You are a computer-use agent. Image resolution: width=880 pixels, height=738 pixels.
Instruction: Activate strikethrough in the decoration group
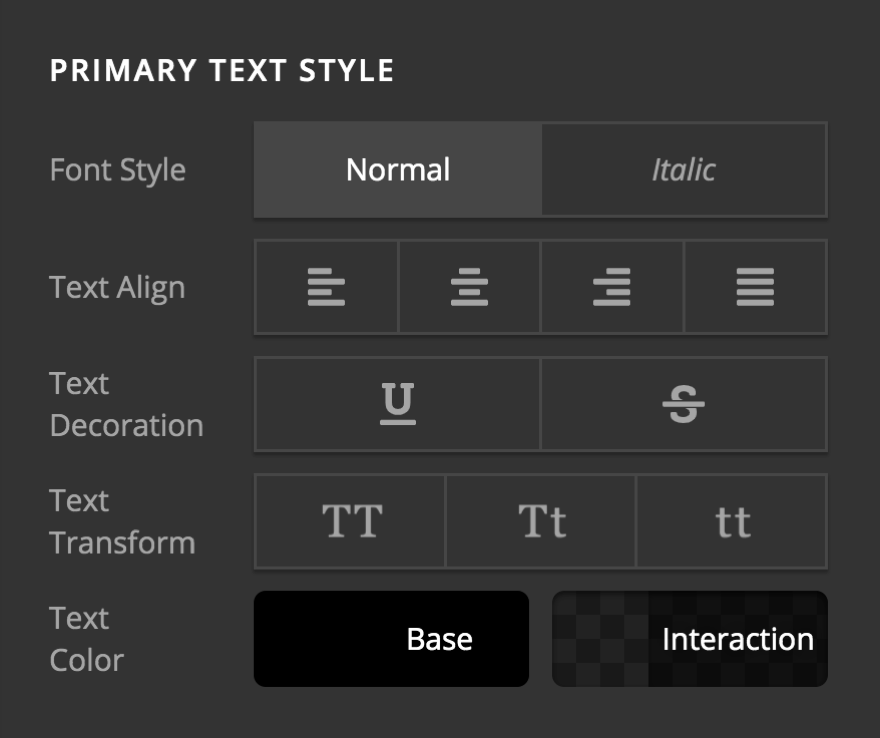[684, 403]
